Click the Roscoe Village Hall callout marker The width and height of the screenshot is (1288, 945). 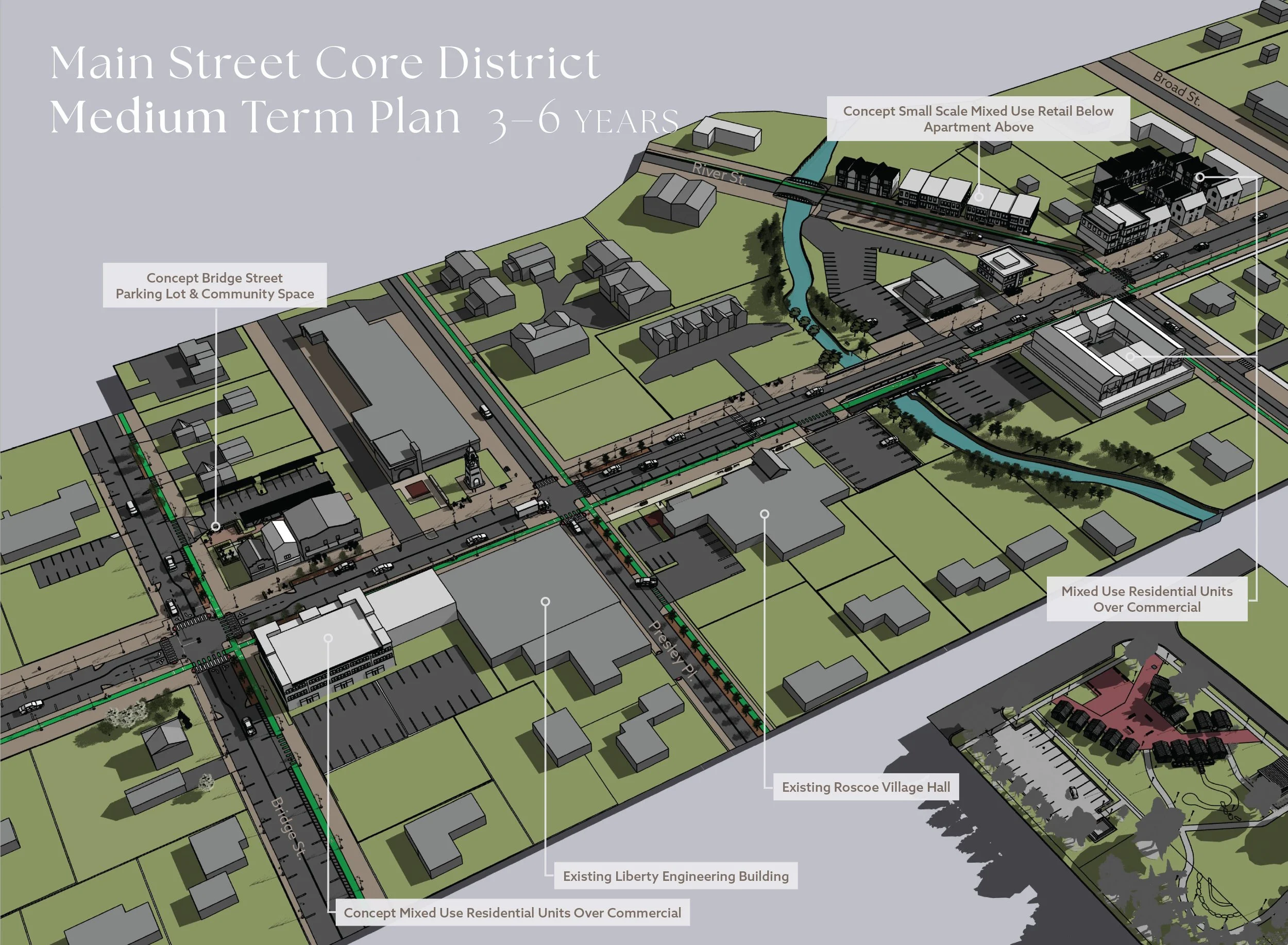pyautogui.click(x=765, y=513)
